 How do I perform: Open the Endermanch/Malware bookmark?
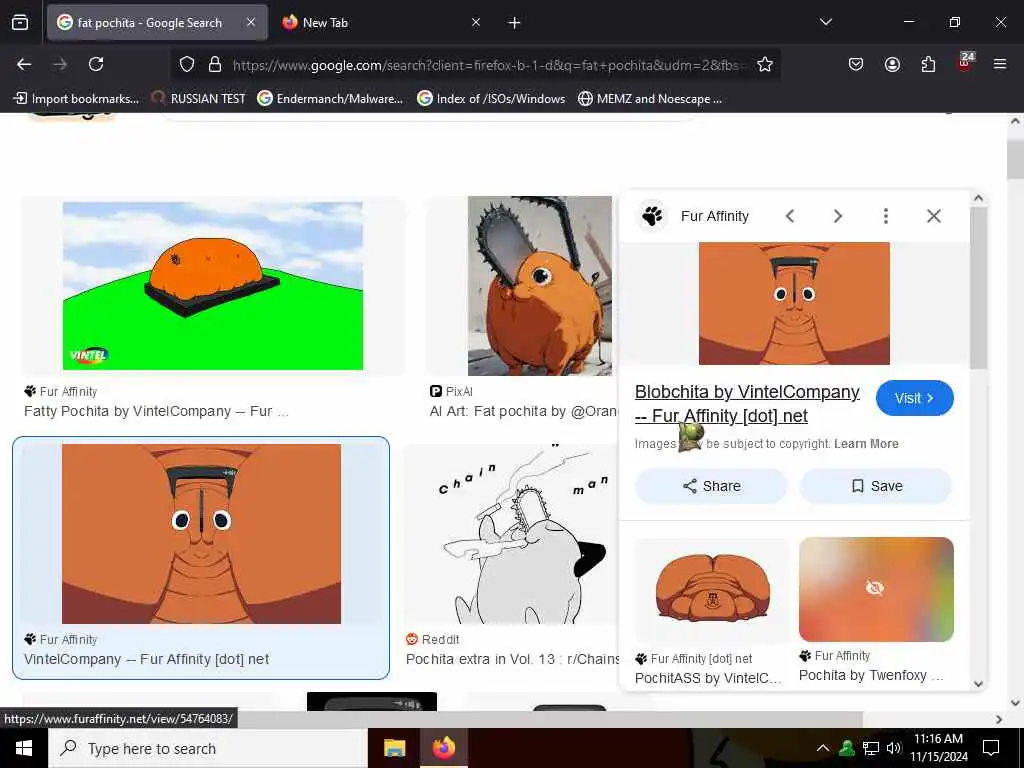click(330, 99)
